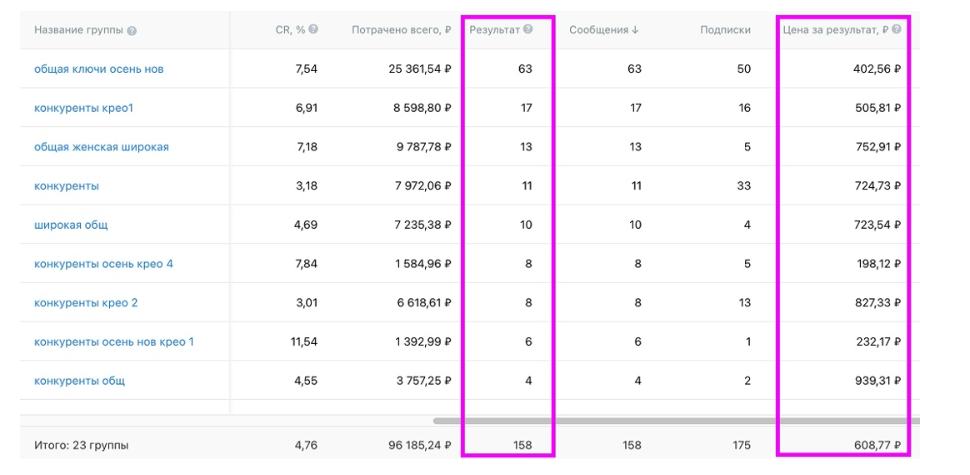
Task: Select spent value 1 392,99 ₽
Action: 424,342
